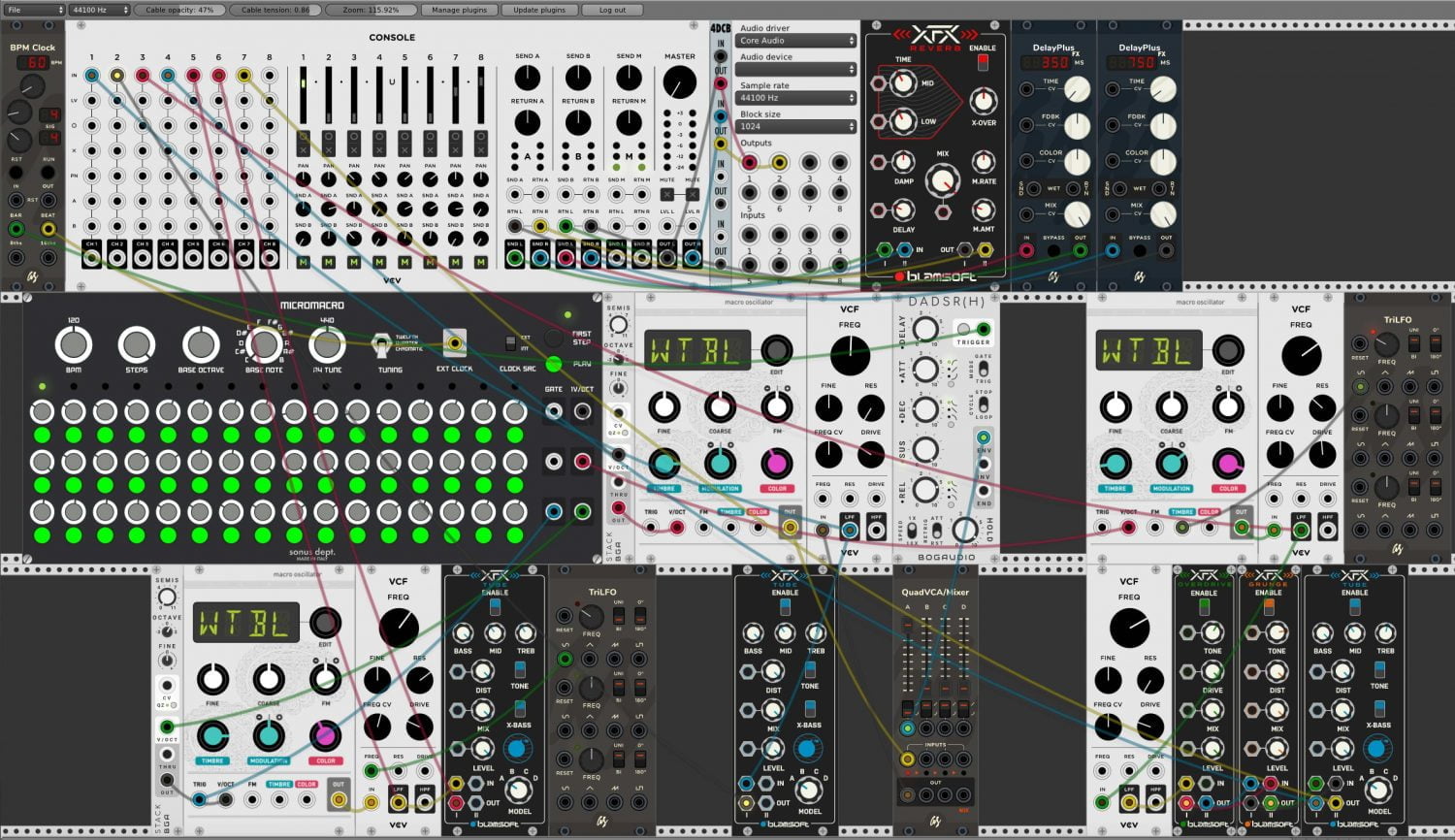This screenshot has height=840, width=1455.
Task: Open the Audio driver Core Audio dropdown
Action: coord(797,41)
